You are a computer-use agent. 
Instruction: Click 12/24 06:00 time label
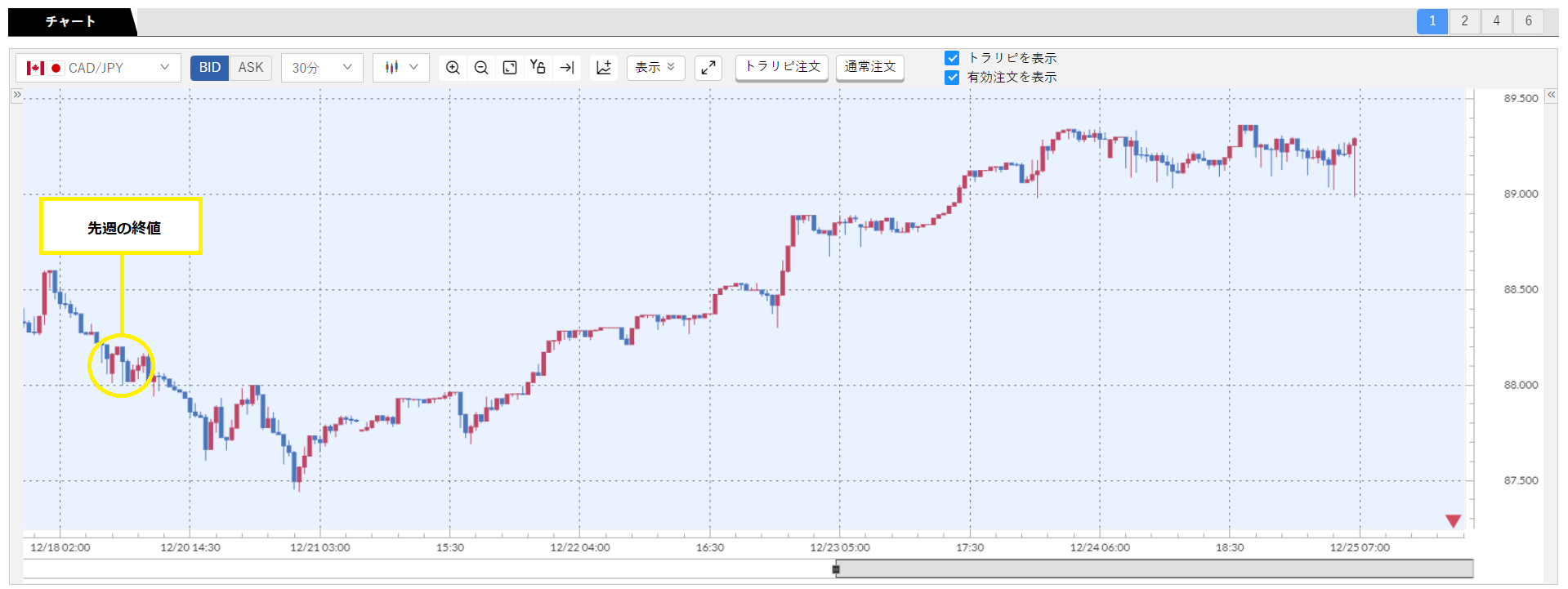(1100, 547)
